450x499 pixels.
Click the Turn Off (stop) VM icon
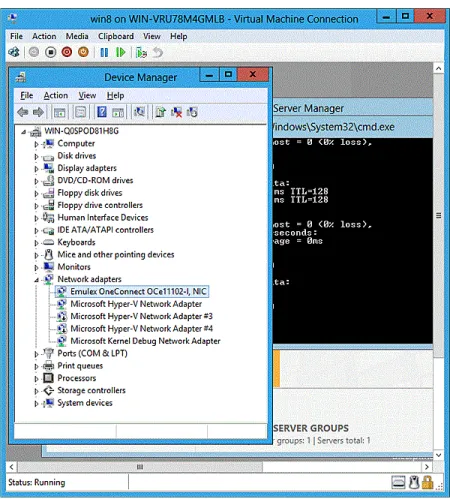point(50,52)
